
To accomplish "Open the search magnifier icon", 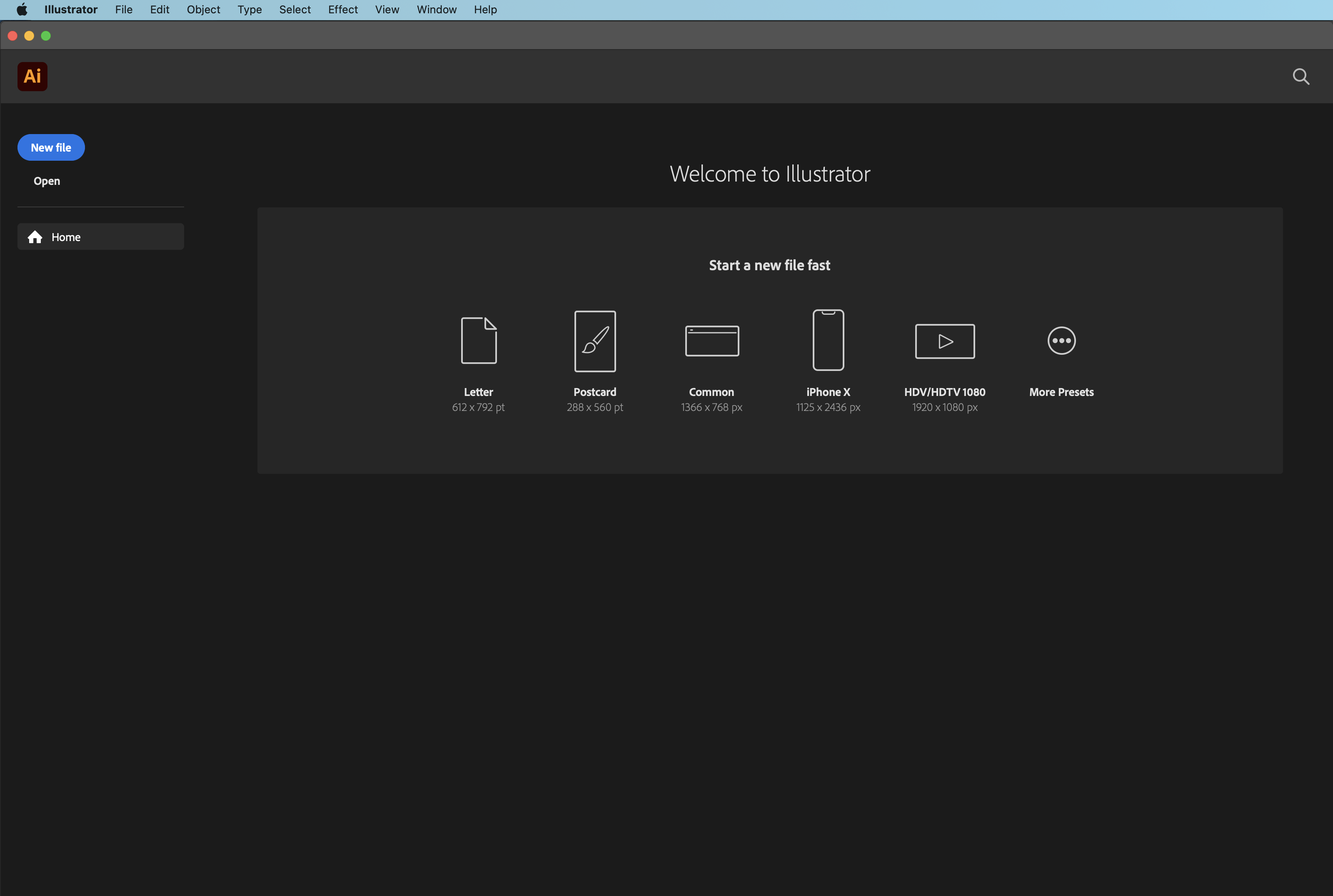I will (1301, 77).
